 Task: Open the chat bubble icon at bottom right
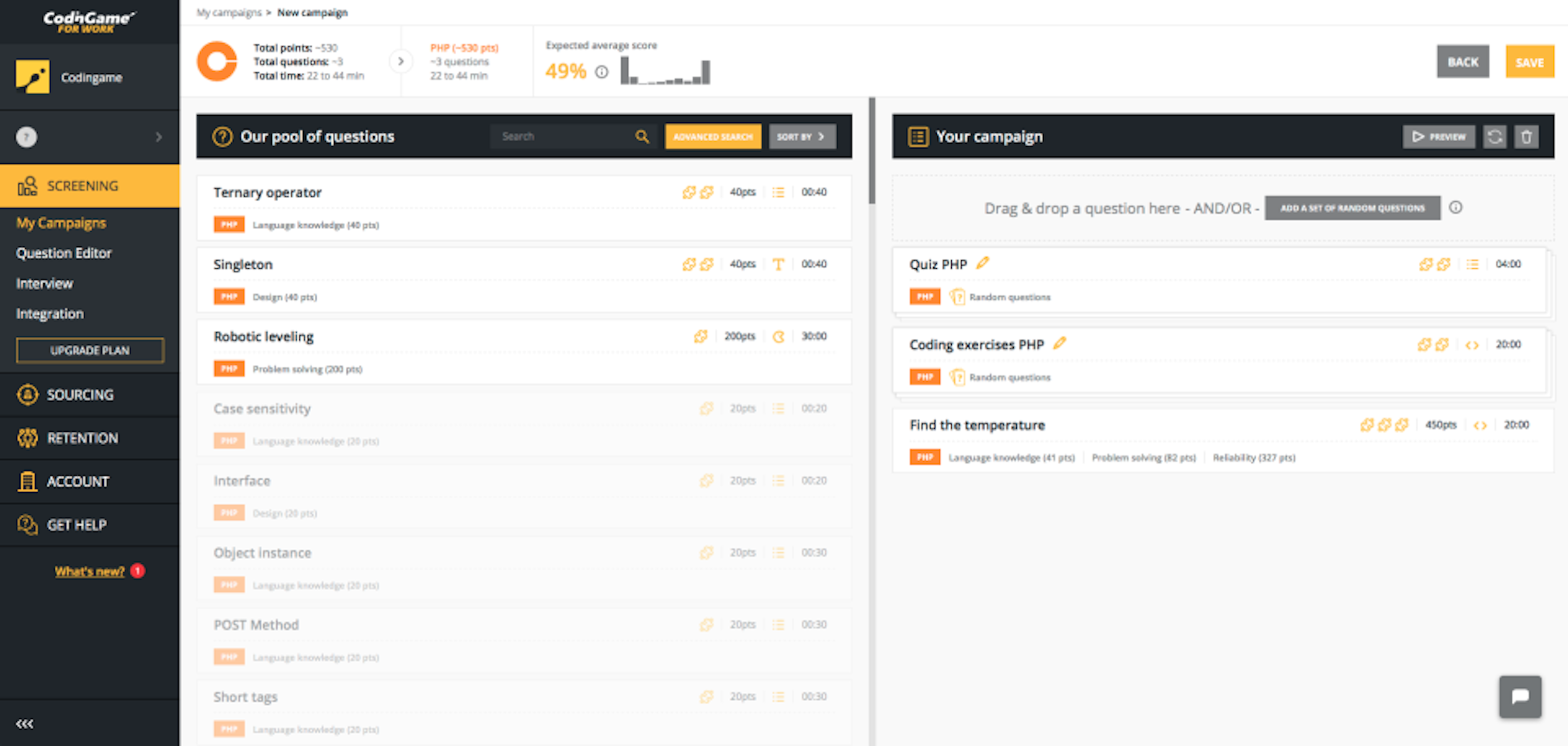tap(1521, 696)
